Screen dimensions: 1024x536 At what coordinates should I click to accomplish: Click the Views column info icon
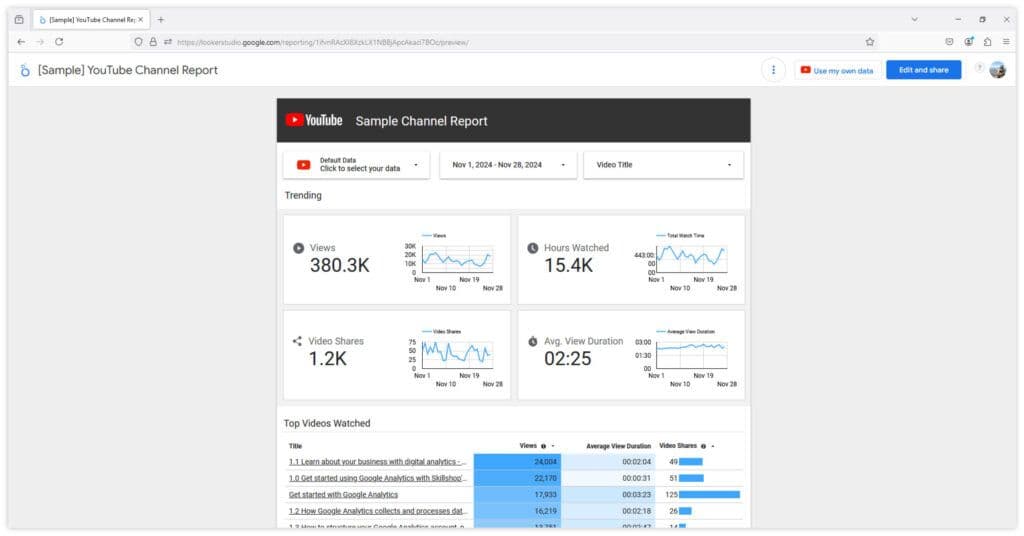click(x=543, y=446)
